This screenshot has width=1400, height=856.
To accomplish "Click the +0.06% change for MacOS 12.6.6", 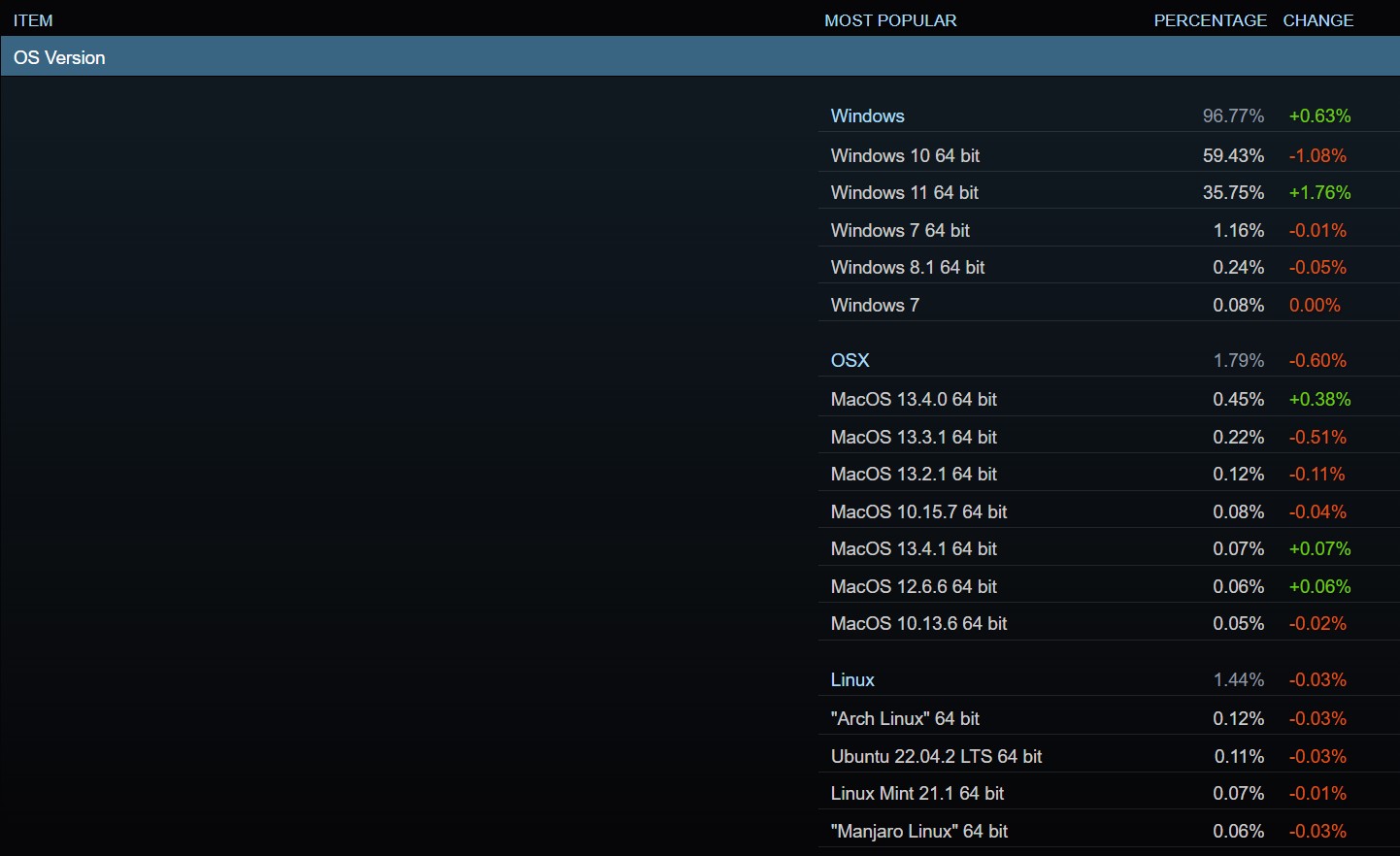I will 1319,586.
